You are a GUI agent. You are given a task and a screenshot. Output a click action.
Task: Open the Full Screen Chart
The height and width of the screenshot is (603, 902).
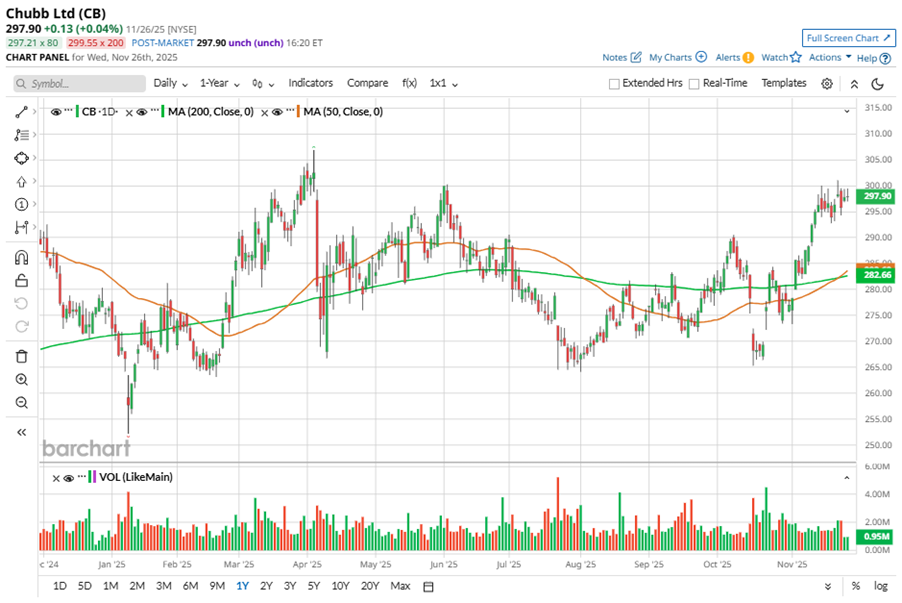point(849,38)
